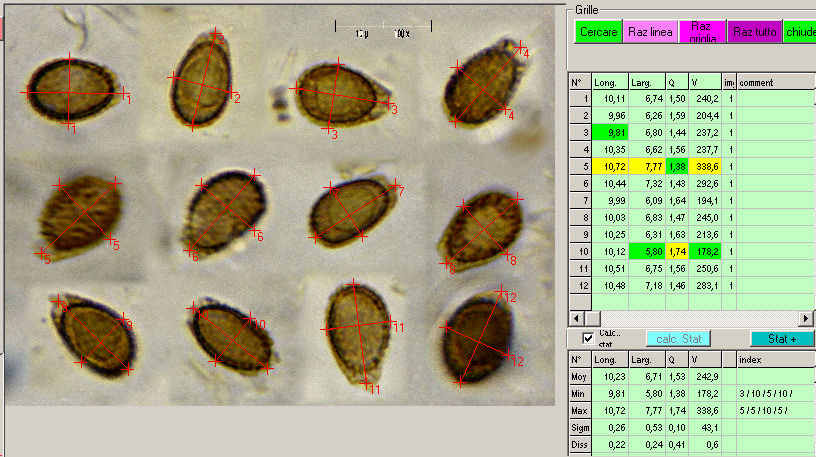Select the yellow 1,74 Q value cell

point(677,251)
